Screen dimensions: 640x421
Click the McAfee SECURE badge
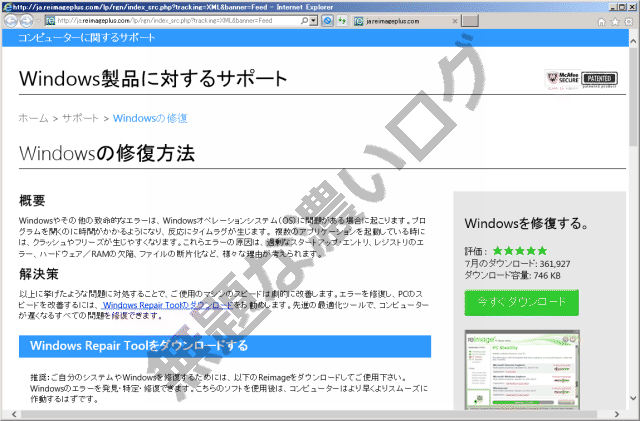click(x=563, y=78)
